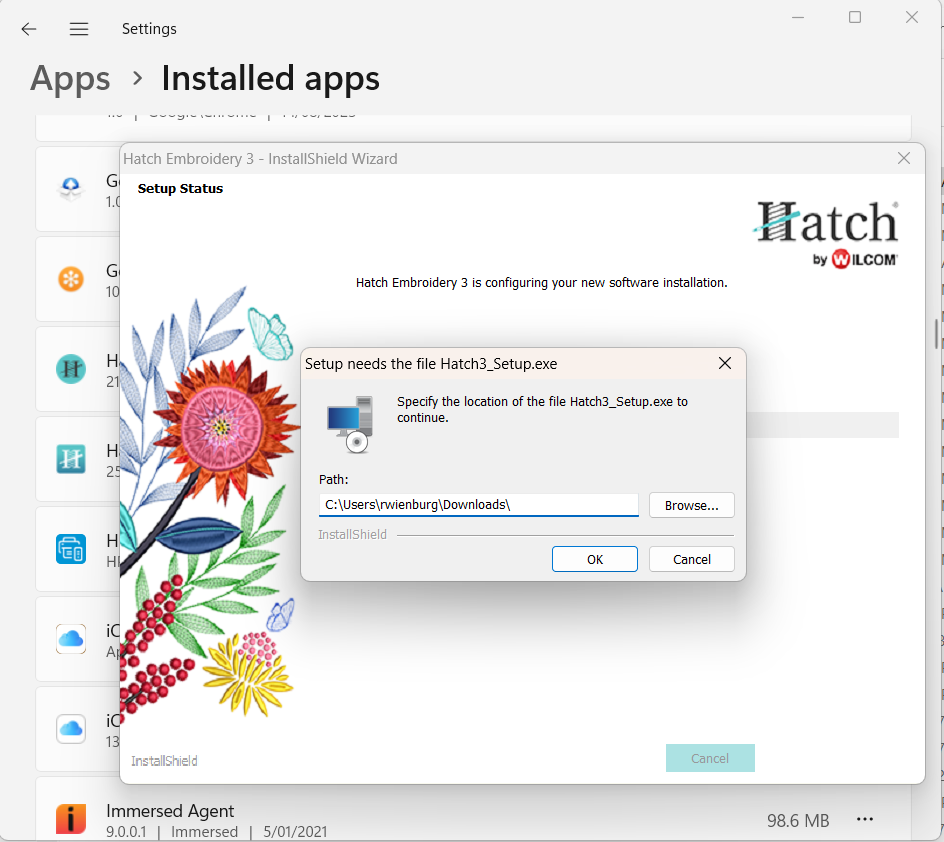Image resolution: width=944 pixels, height=842 pixels.
Task: Click the Settings window title text
Action: (x=149, y=29)
